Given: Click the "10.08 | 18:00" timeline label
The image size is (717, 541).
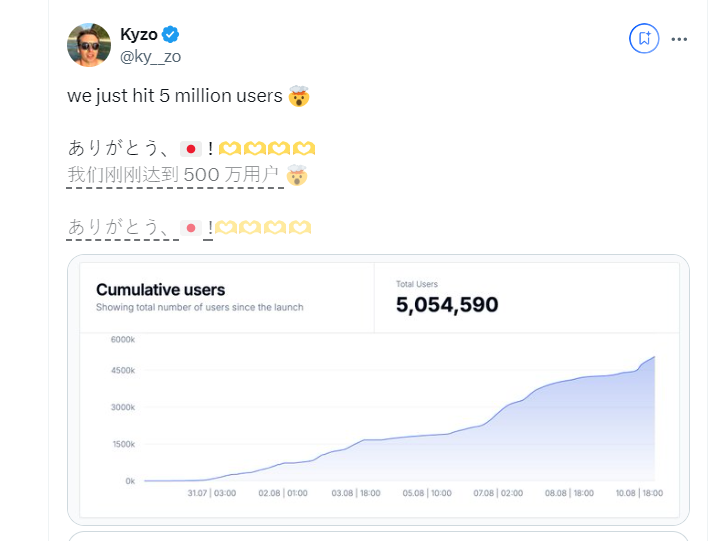Looking at the screenshot, I should click(x=641, y=492).
